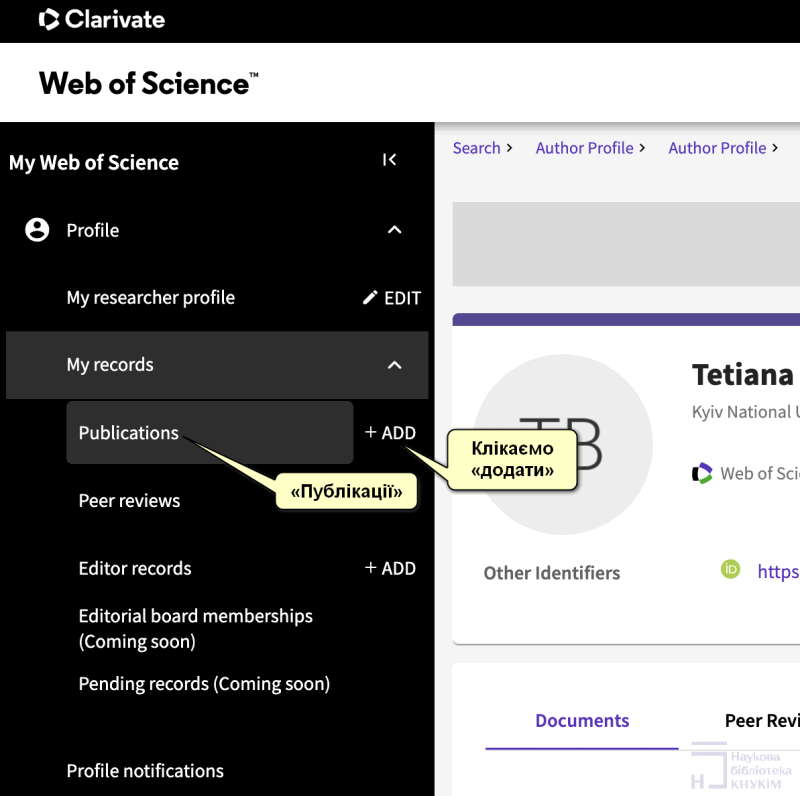Open My researcher profile

tap(151, 298)
